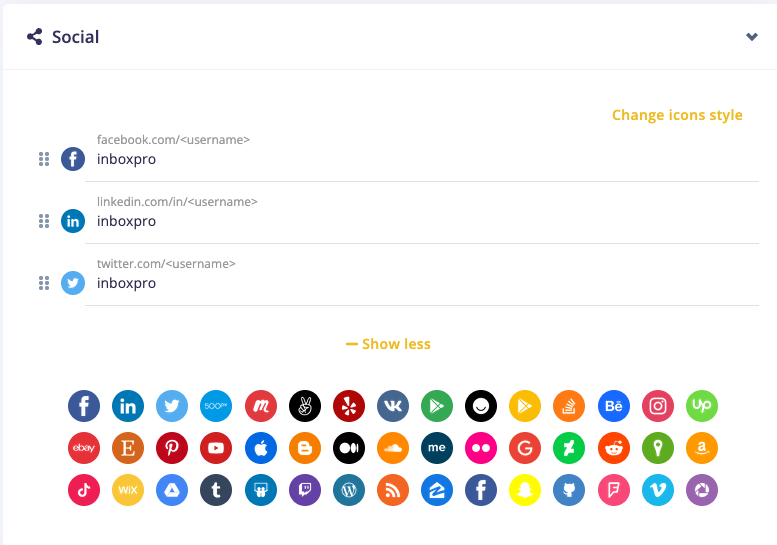Select the Snapchat icon
777x545 pixels.
click(x=525, y=490)
